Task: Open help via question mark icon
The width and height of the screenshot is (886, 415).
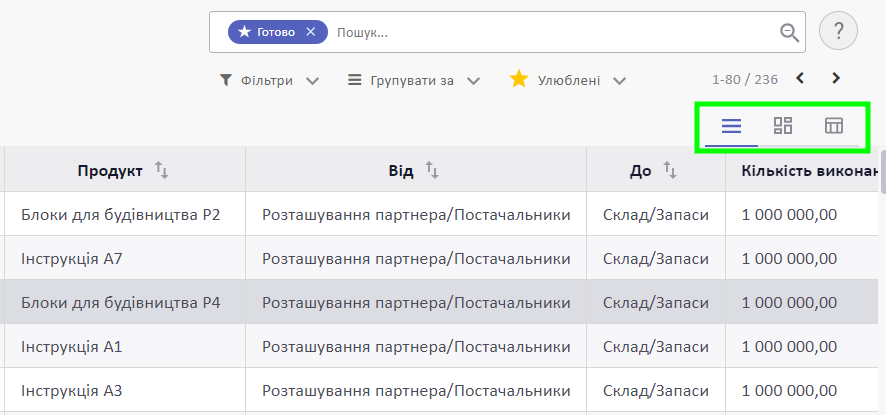Action: coord(839,31)
